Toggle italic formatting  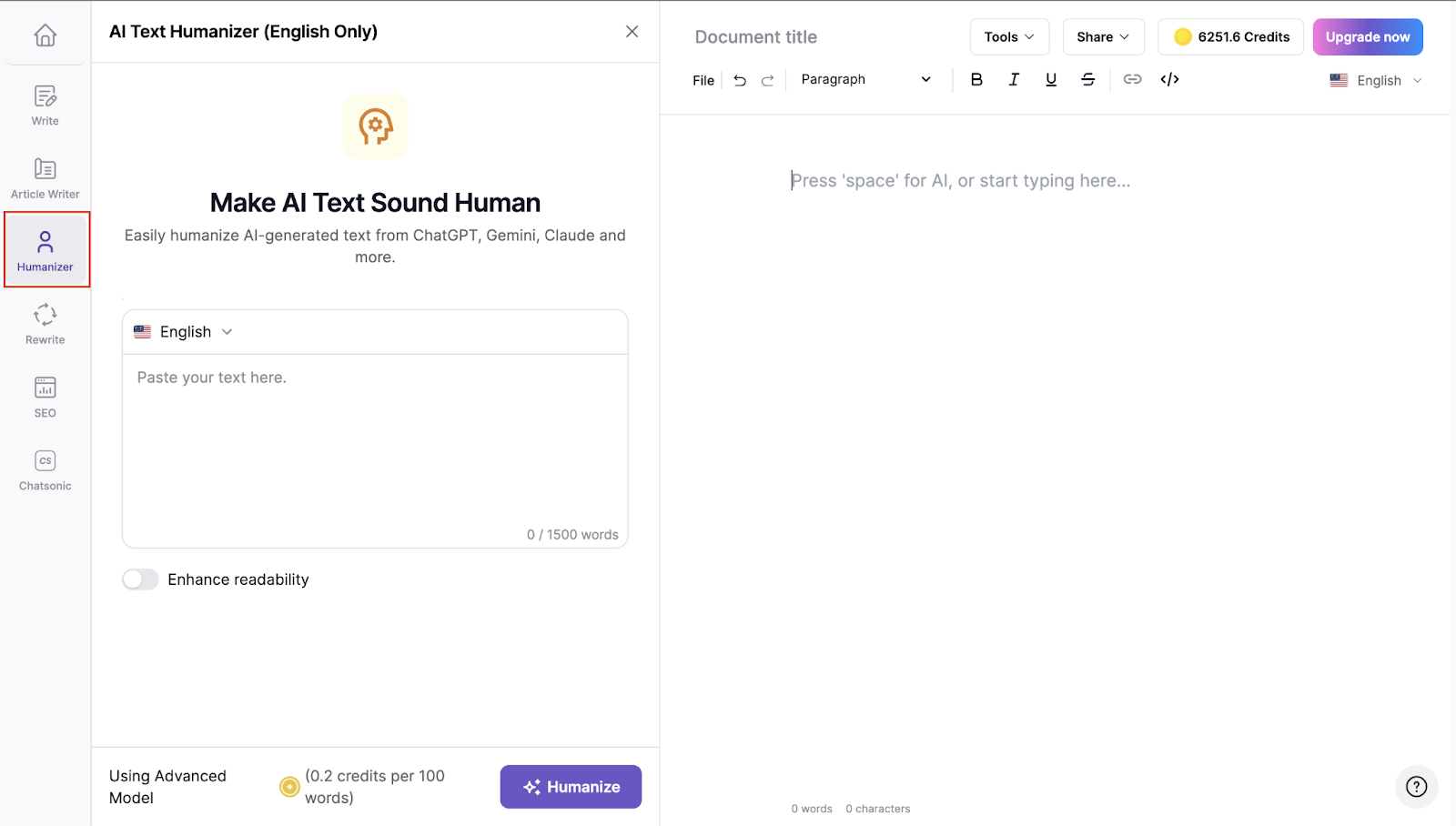tap(1014, 80)
